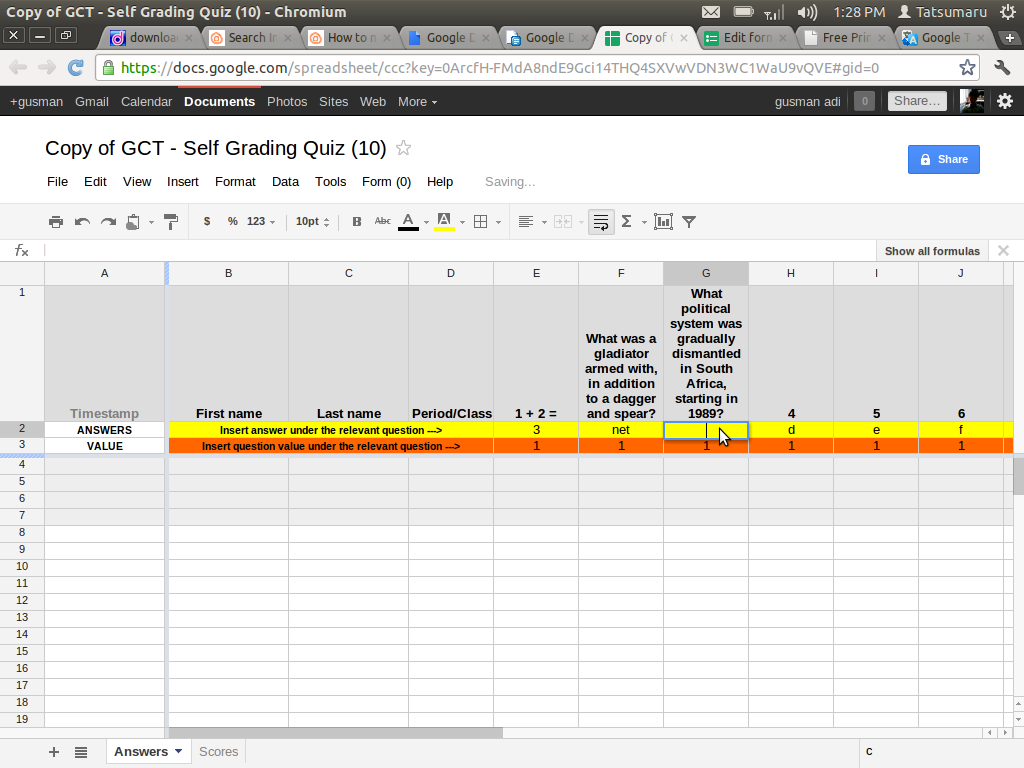The image size is (1024, 768).
Task: Add a new sheet with the plus icon
Action: click(54, 751)
